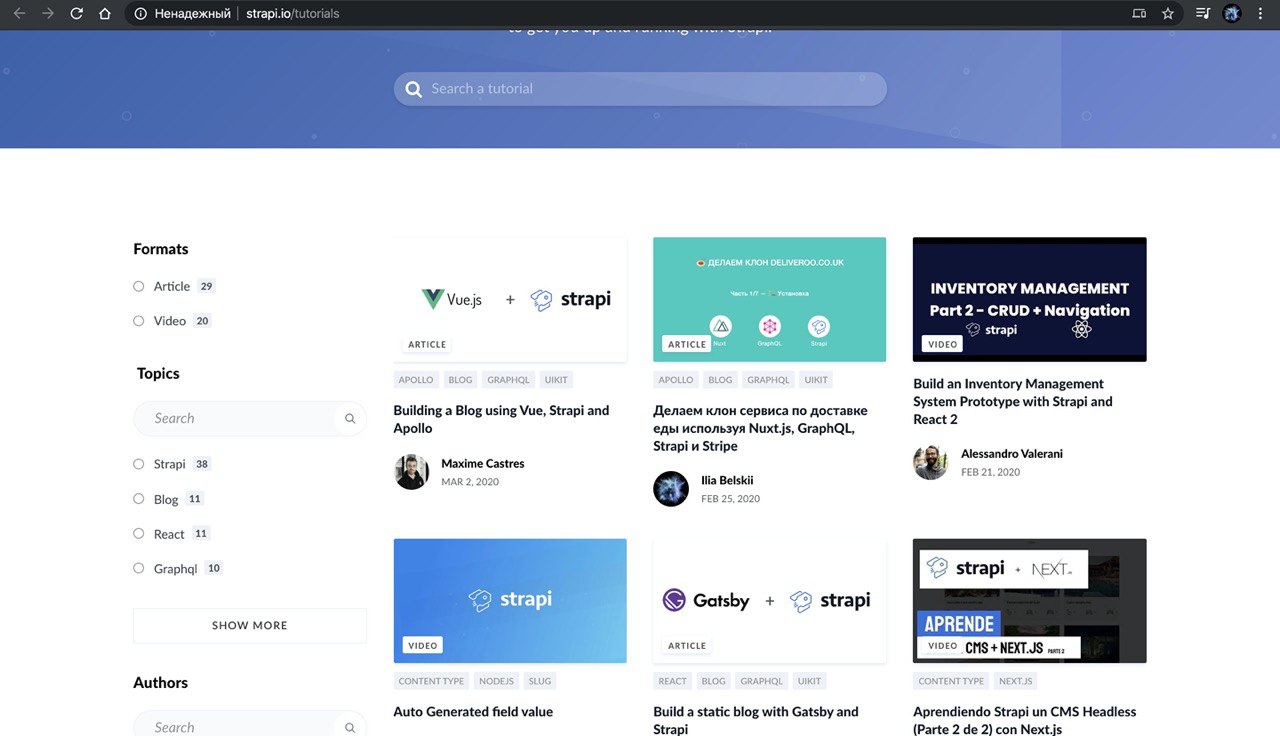Image resolution: width=1280 pixels, height=736 pixels.
Task: Click BLOG tag under Nuxt delivery card
Action: [720, 380]
